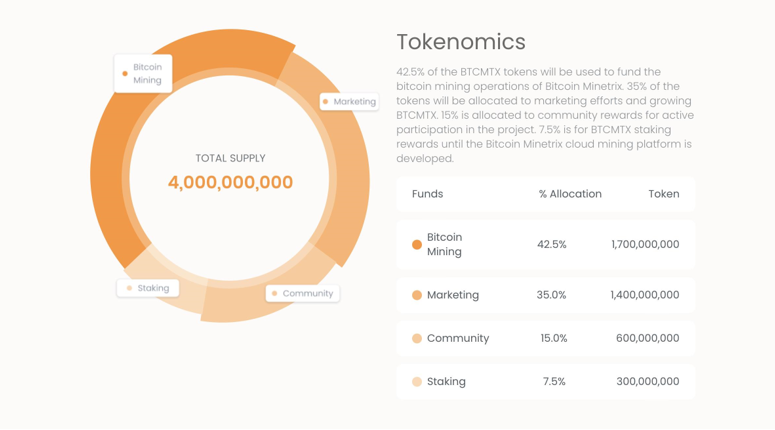Select the Community tag on donut chart

point(303,293)
